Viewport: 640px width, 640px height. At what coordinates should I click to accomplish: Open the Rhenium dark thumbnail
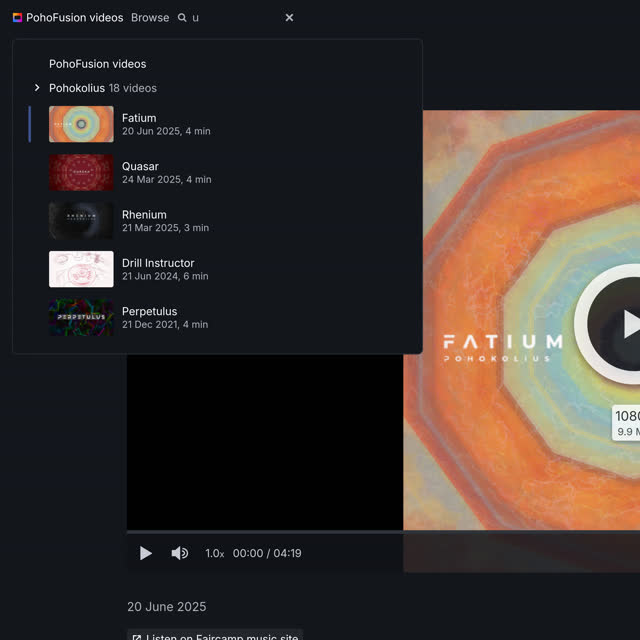pos(81,221)
